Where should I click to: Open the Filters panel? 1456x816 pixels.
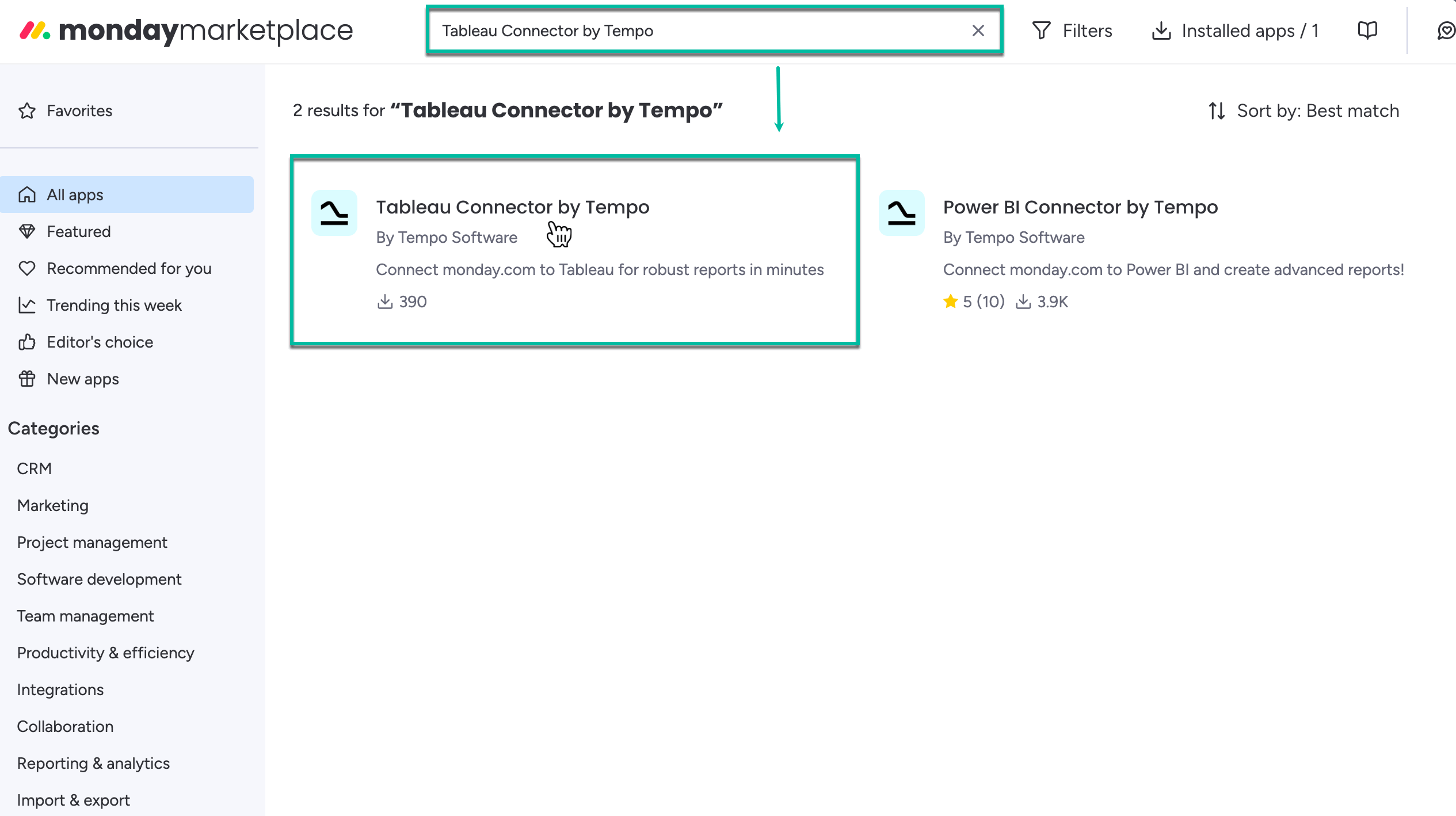1073,30
